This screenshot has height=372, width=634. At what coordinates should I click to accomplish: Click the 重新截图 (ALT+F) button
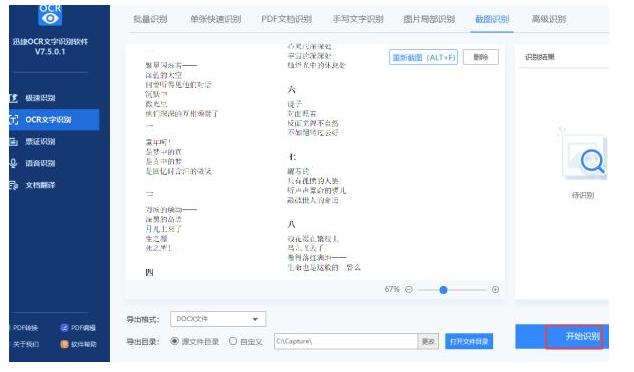click(423, 57)
